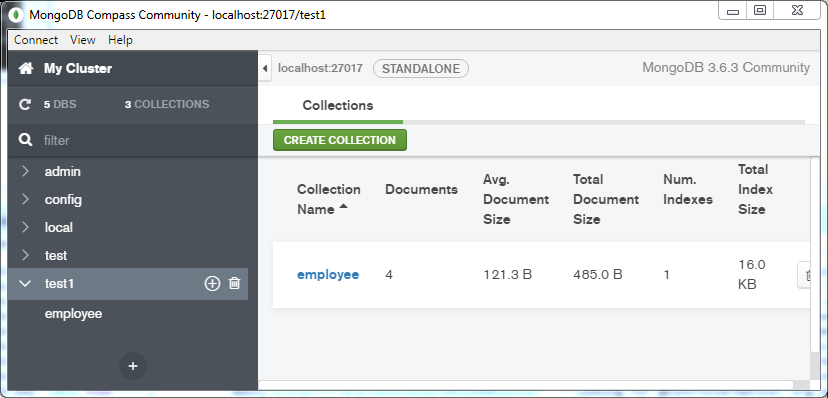Collapse the sidebar with the arrow toggle
This screenshot has width=828, height=398.
tap(265, 68)
